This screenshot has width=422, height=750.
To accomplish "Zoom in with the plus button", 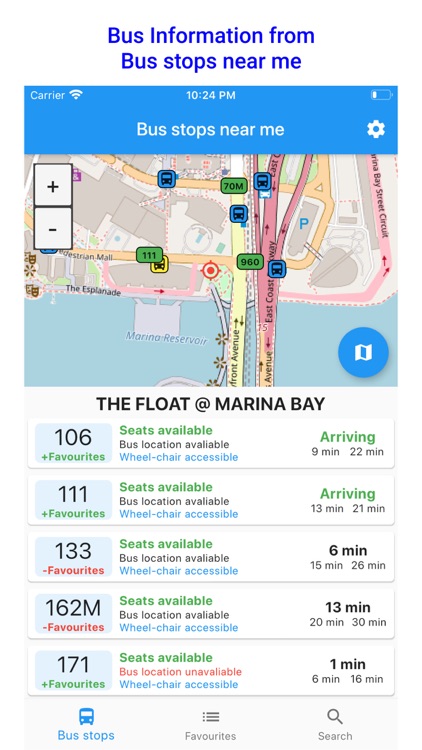I will [x=53, y=186].
